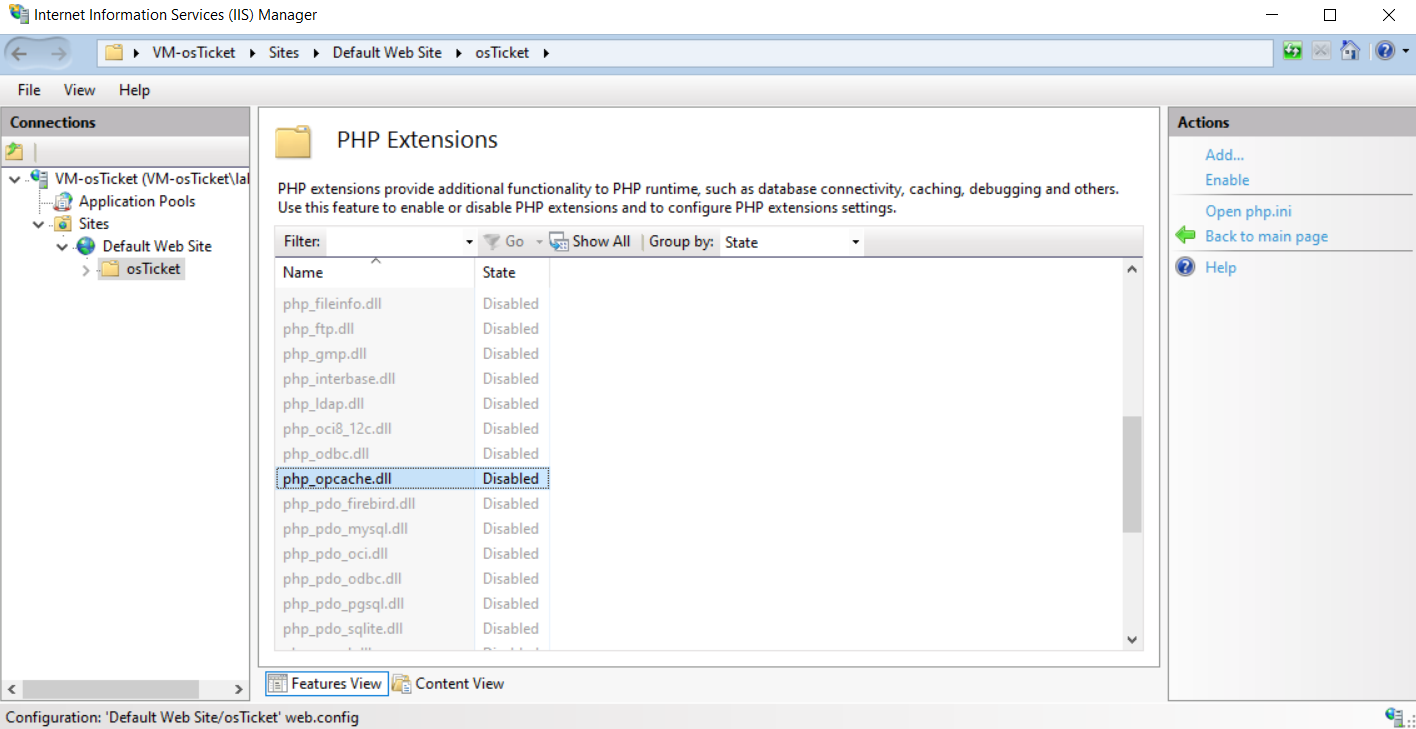Click the osTicket folder icon in the tree
This screenshot has height=729, width=1416.
click(x=109, y=269)
